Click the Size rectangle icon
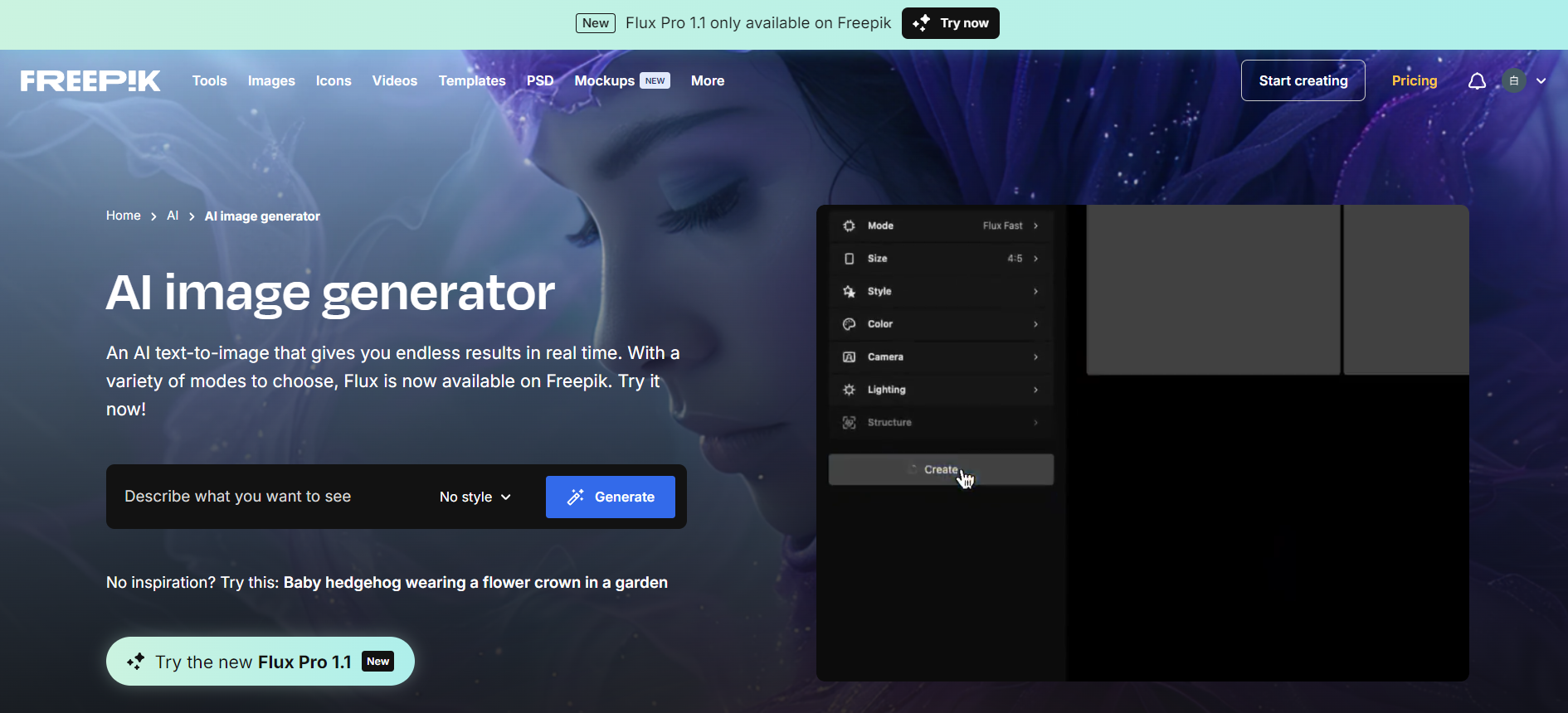The image size is (1568, 713). tap(849, 259)
